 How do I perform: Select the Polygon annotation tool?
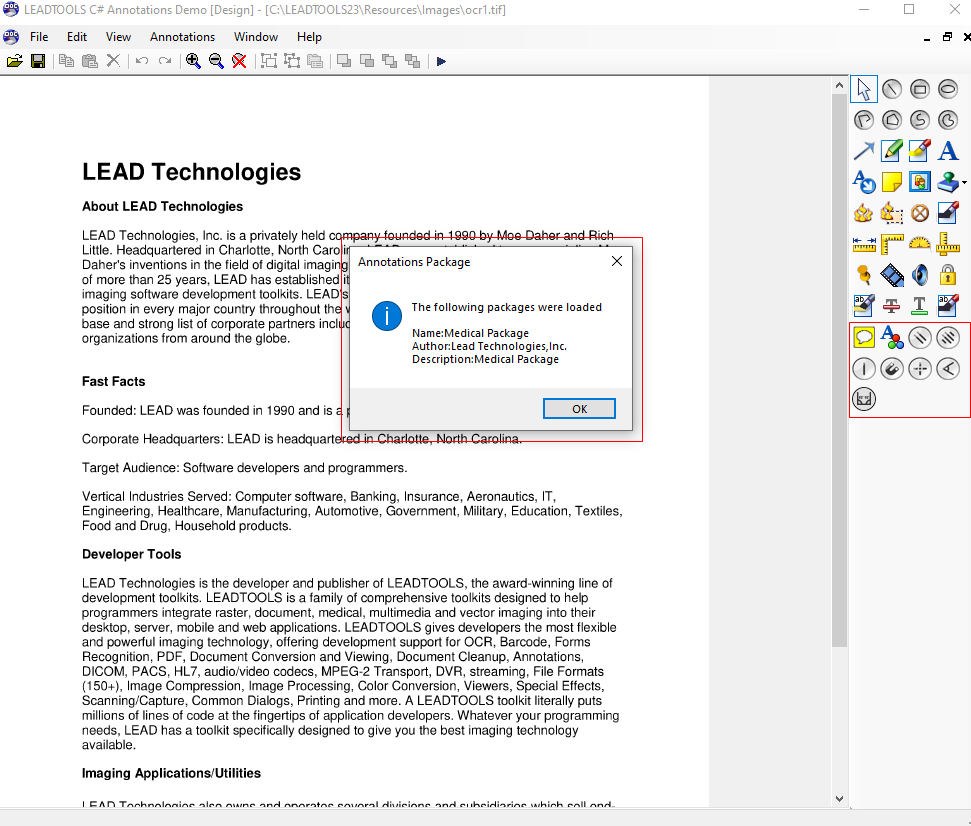[892, 120]
